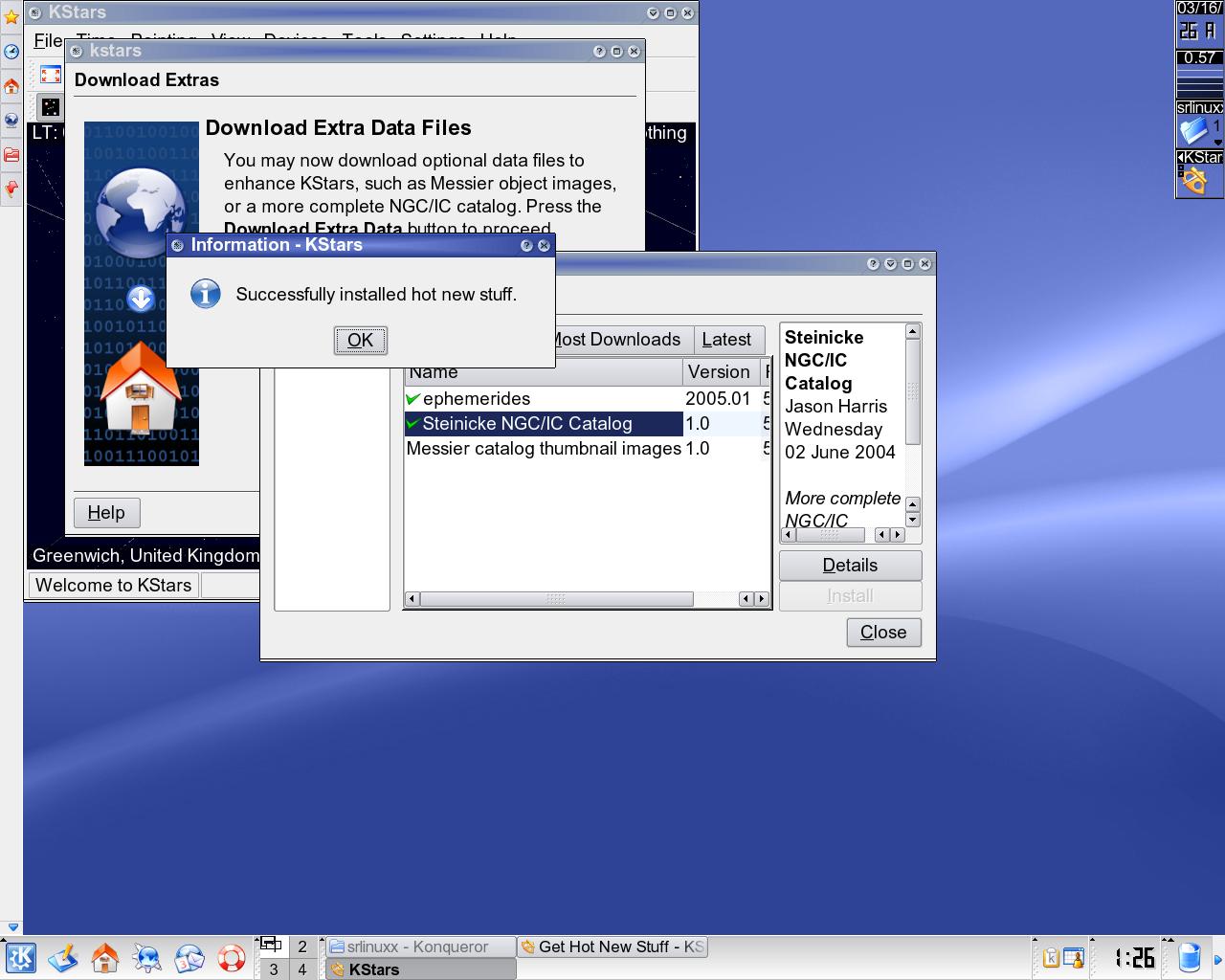
Task: Open the Trash icon in panel
Action: [1190, 957]
